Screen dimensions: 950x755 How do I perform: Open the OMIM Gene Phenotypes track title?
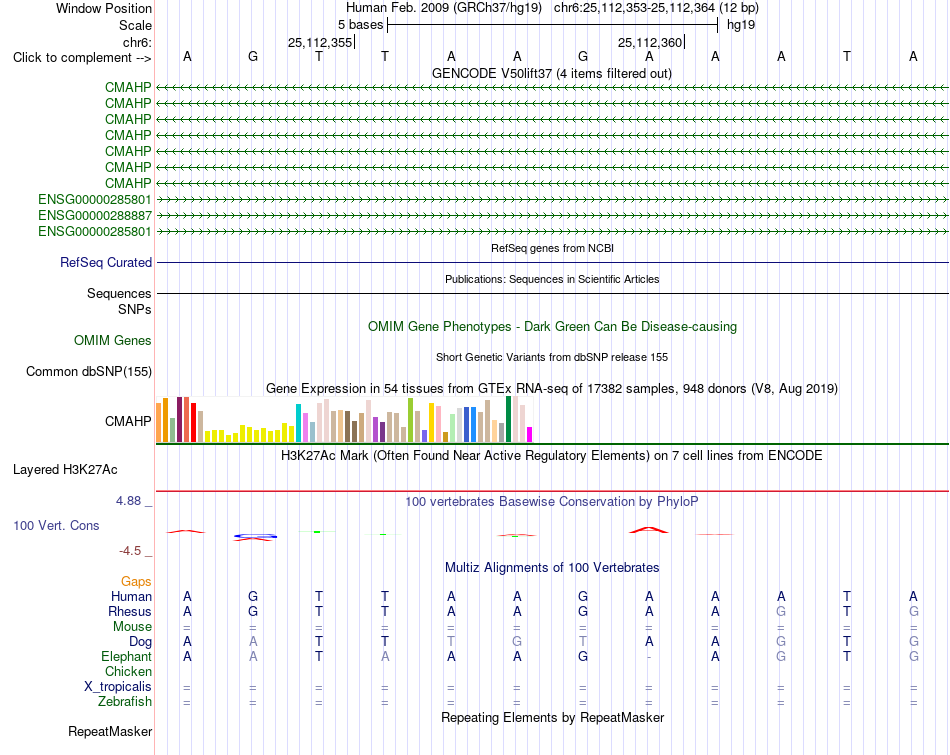coord(552,327)
